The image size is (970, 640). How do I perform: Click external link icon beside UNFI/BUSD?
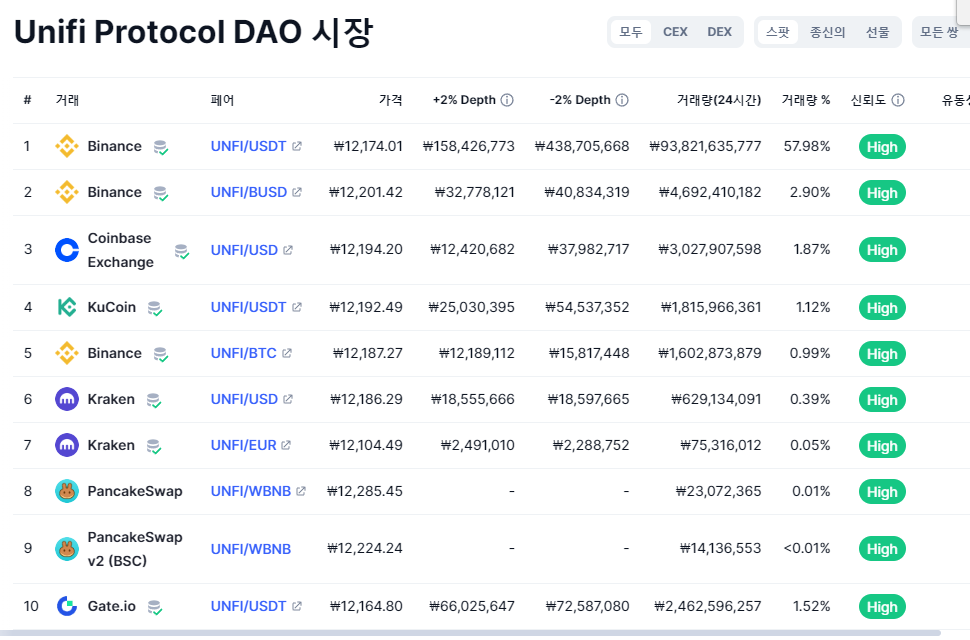pyautogui.click(x=297, y=192)
